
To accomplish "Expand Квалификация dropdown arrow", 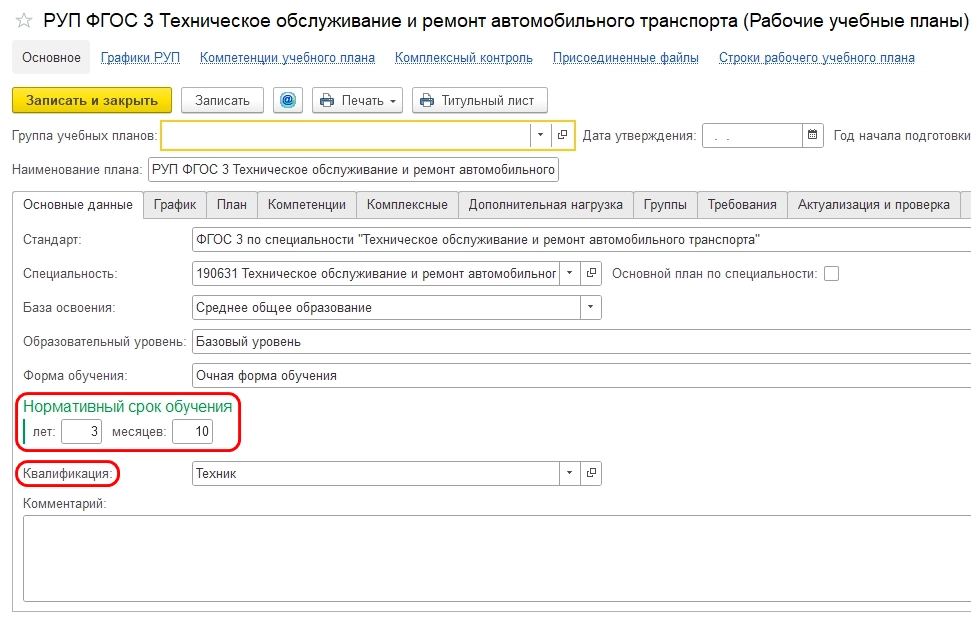I will (x=570, y=473).
